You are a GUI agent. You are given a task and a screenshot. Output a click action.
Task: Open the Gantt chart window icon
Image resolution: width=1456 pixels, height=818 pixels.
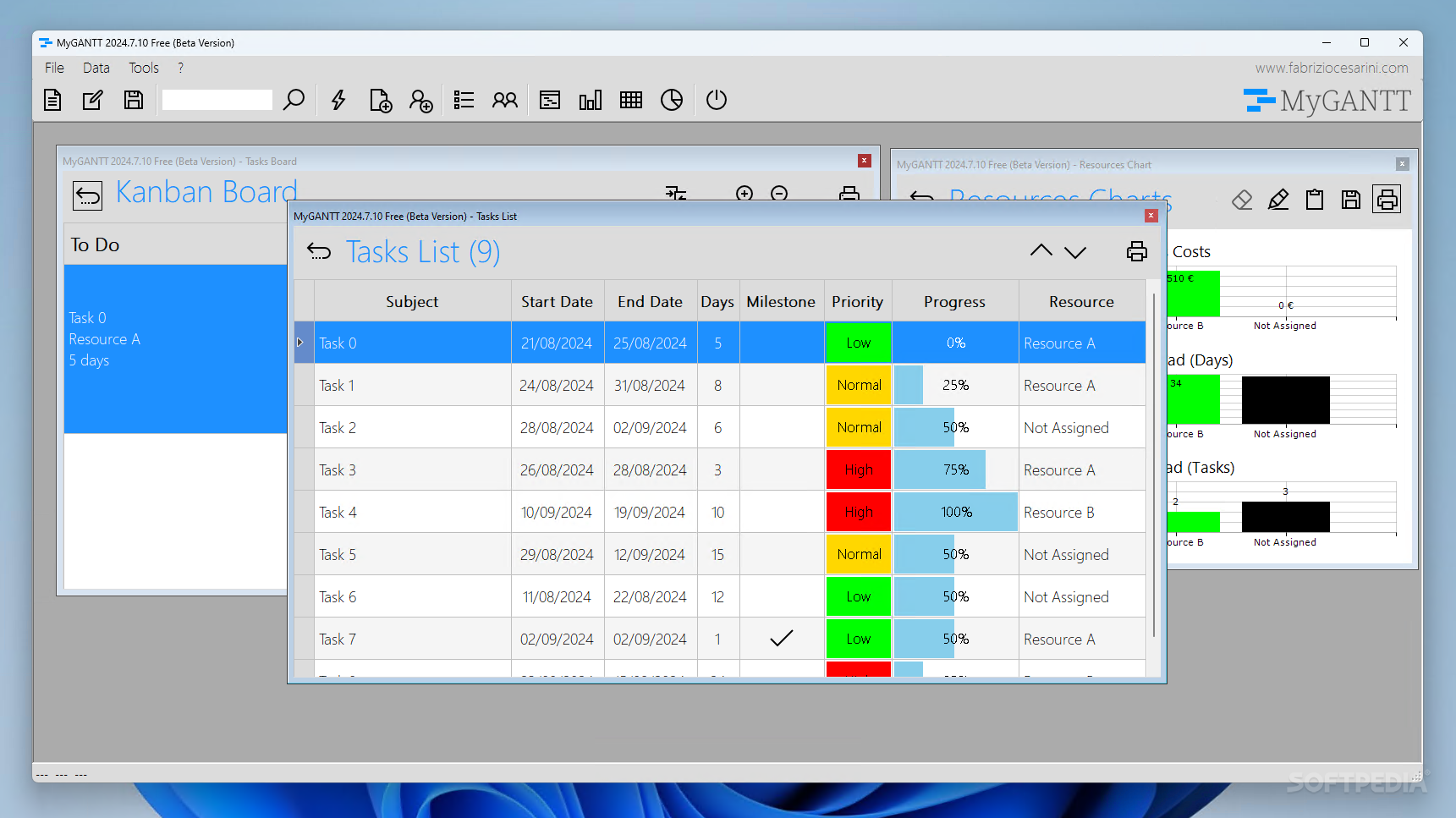pos(550,100)
